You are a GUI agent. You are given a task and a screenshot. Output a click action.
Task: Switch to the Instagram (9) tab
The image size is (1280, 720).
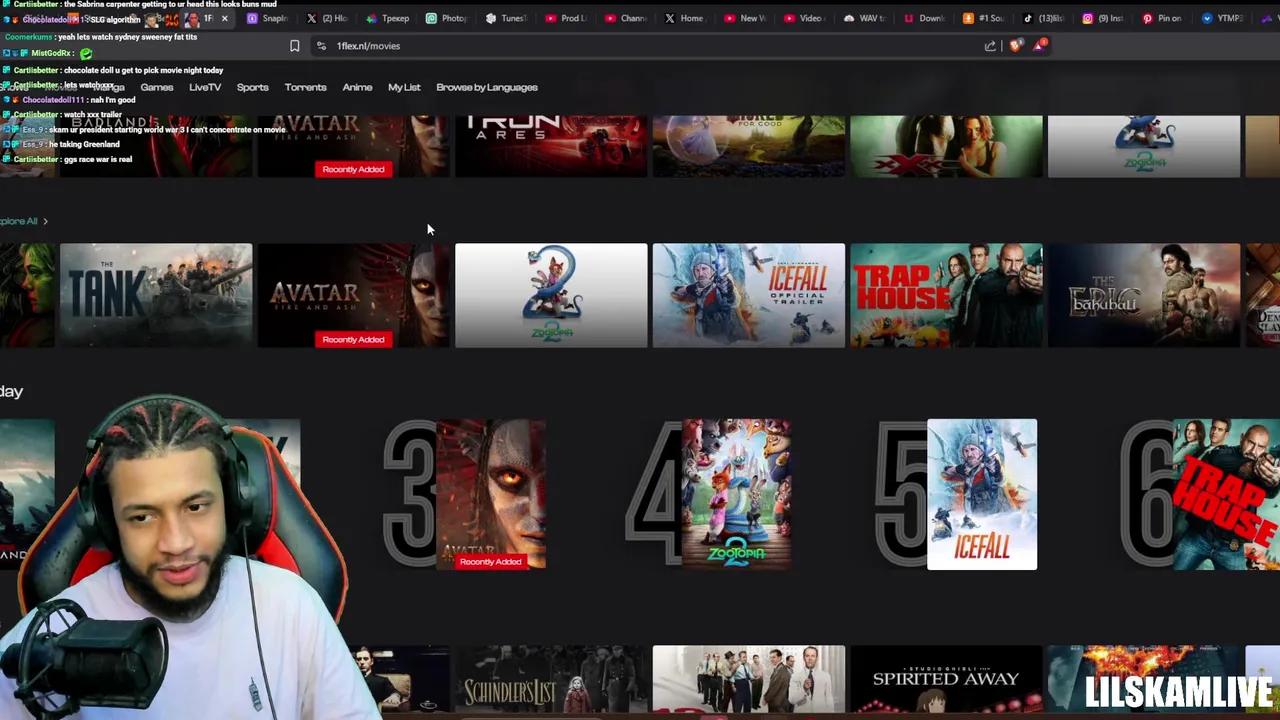point(1104,18)
